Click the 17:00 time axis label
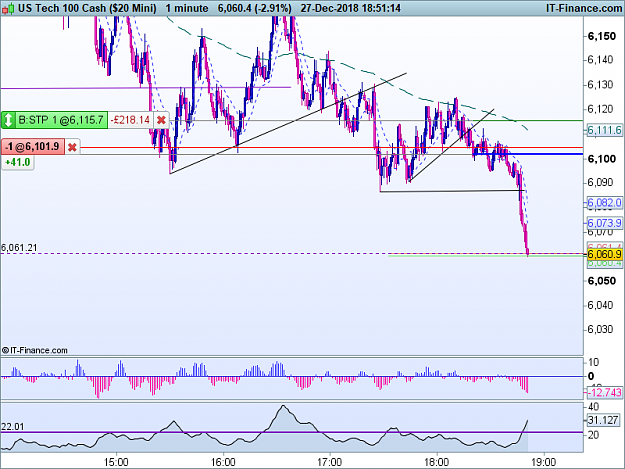 330,462
